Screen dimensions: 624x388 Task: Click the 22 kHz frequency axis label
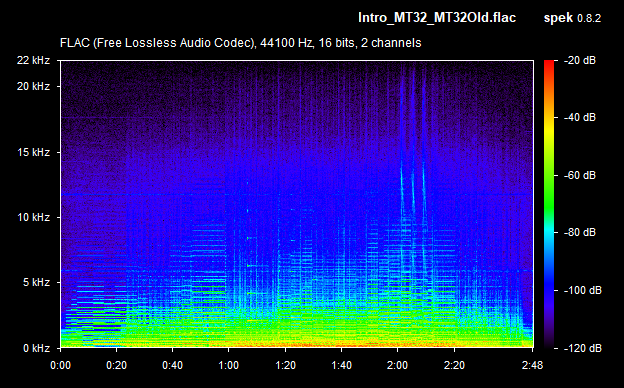coord(33,60)
